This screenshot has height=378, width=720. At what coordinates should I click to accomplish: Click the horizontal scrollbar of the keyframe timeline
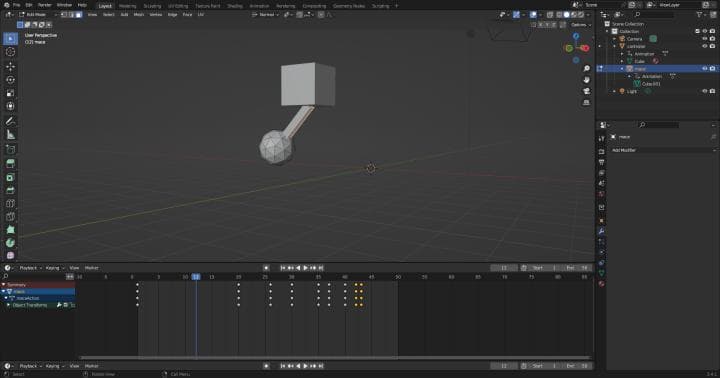[x=335, y=357]
